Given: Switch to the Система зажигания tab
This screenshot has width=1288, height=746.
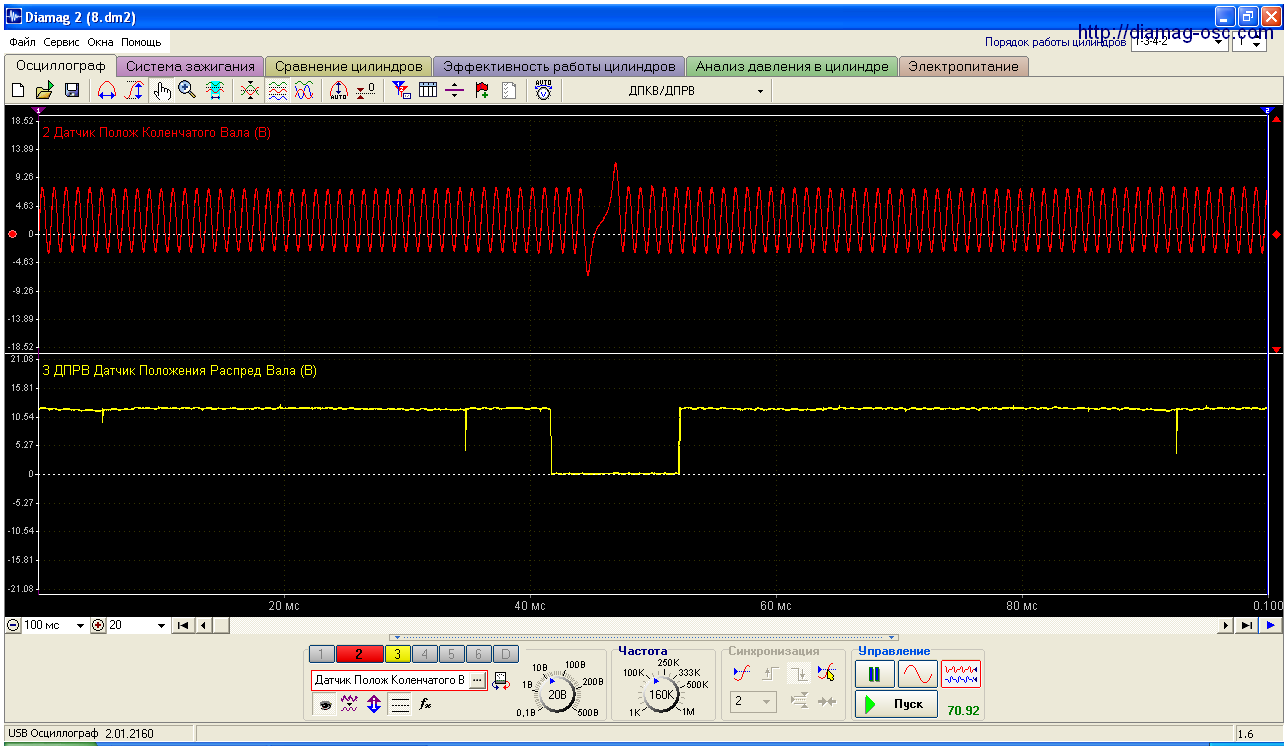Looking at the screenshot, I should point(190,67).
